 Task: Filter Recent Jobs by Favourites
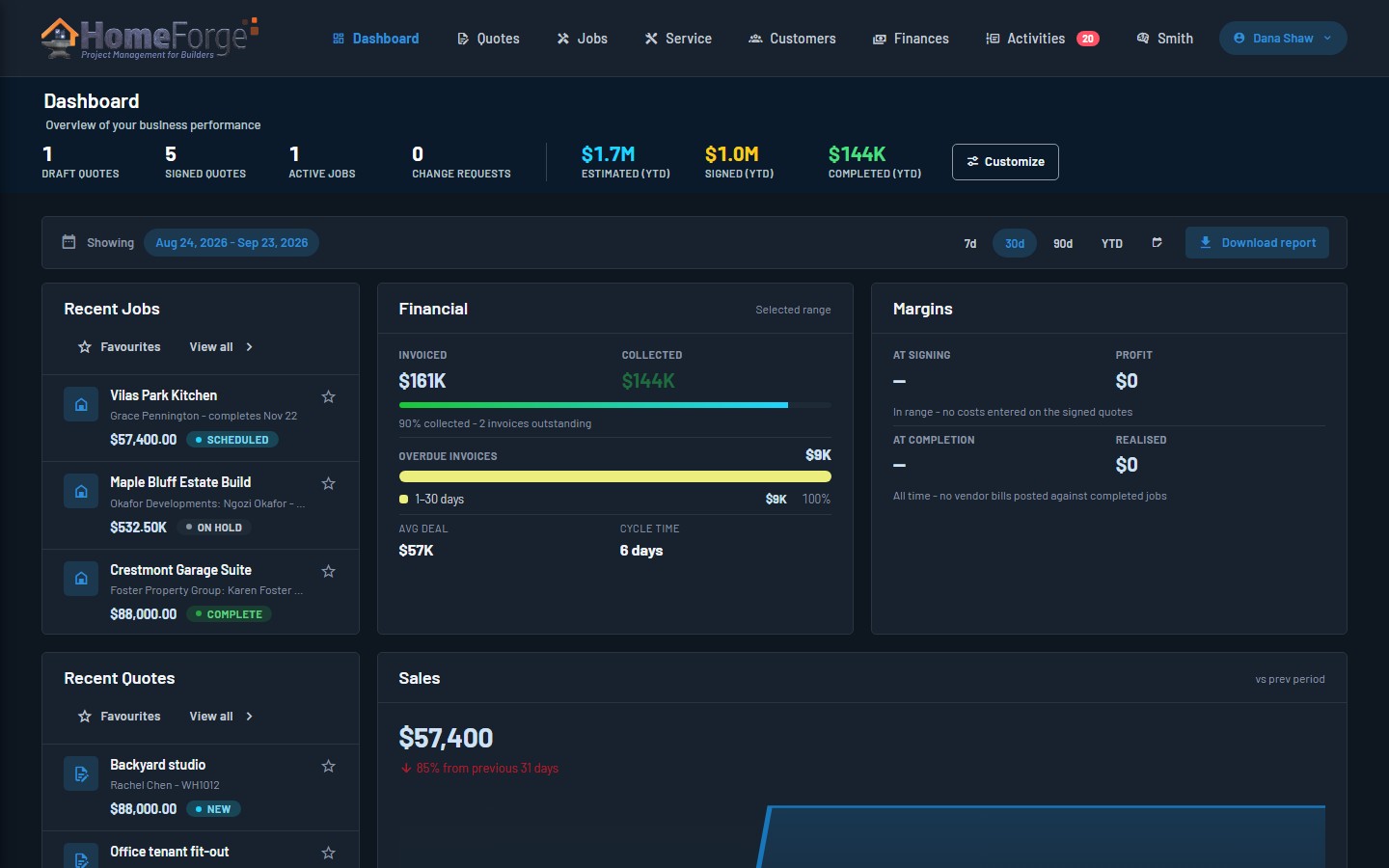120,347
